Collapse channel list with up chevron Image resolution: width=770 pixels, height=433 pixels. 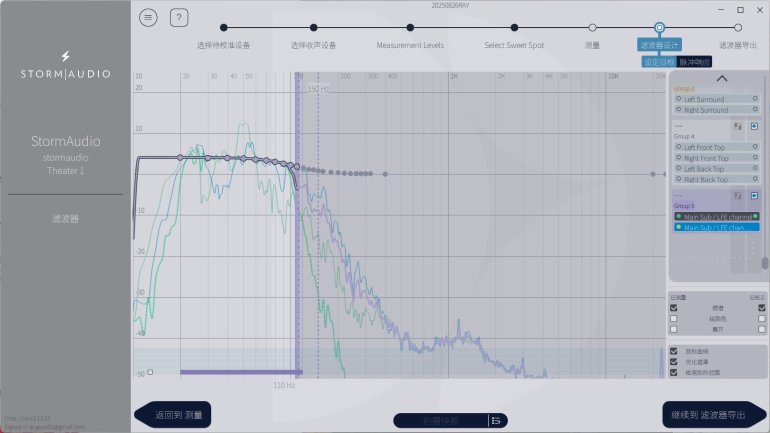point(721,78)
